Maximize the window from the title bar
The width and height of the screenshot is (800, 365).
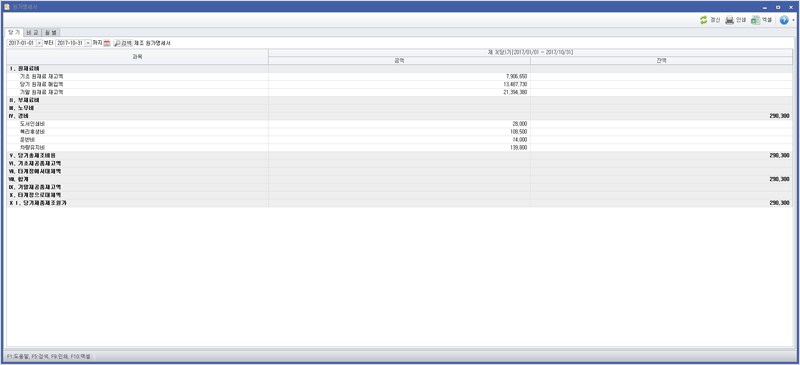tap(778, 7)
